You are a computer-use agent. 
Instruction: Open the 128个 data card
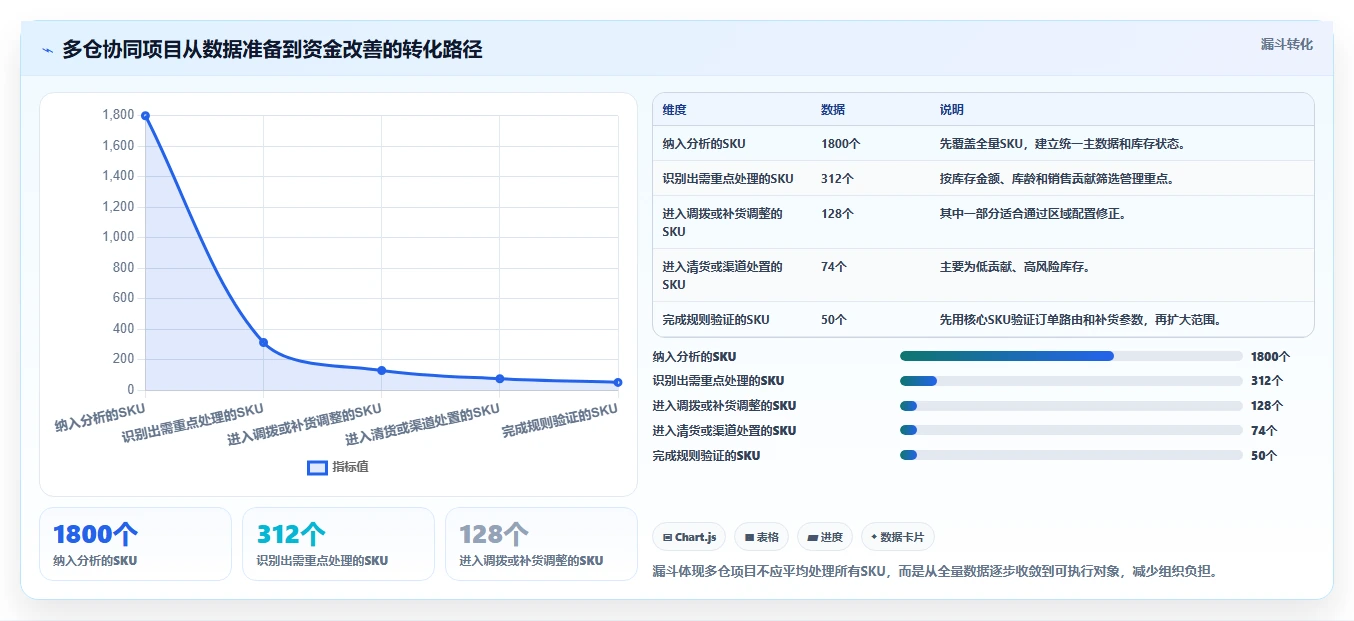coord(541,544)
